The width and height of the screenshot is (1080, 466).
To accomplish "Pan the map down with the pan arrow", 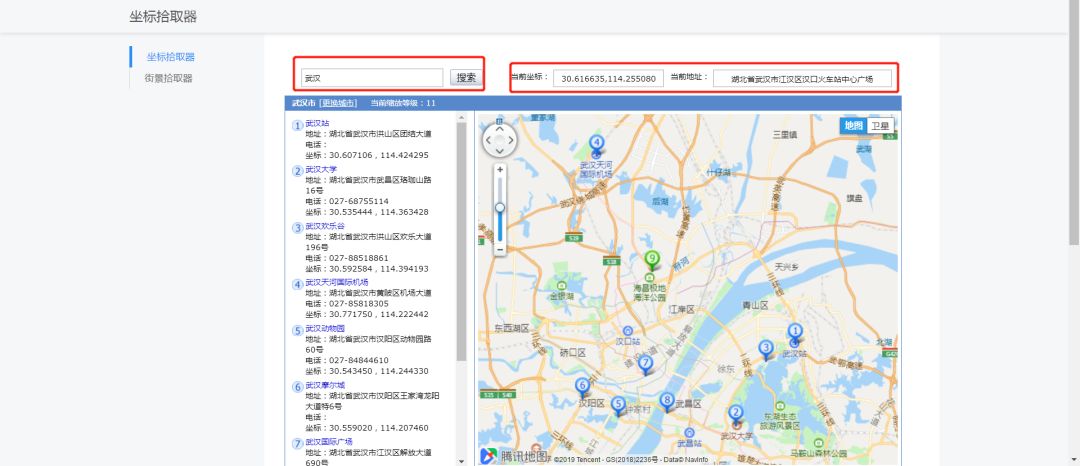I will [500, 153].
